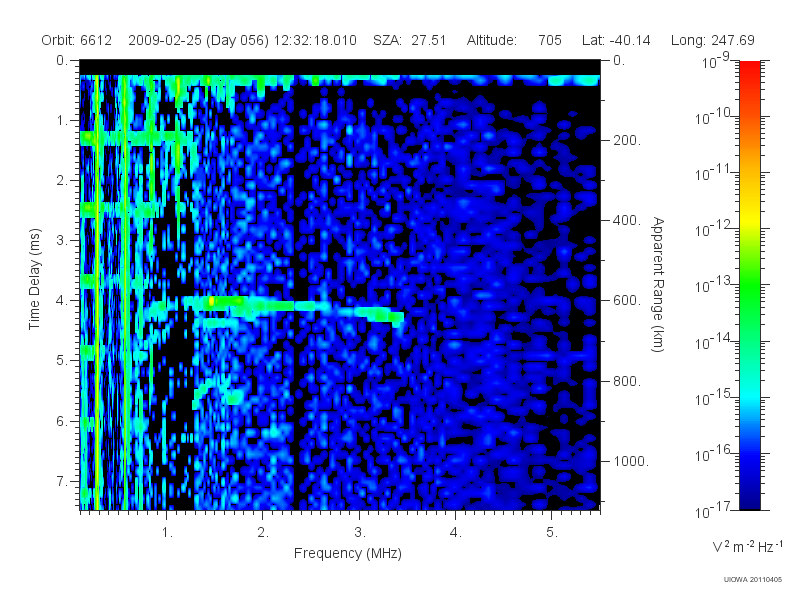800x600 pixels.
Task: Click the frequency tick label '1.'
Action: coord(167,533)
